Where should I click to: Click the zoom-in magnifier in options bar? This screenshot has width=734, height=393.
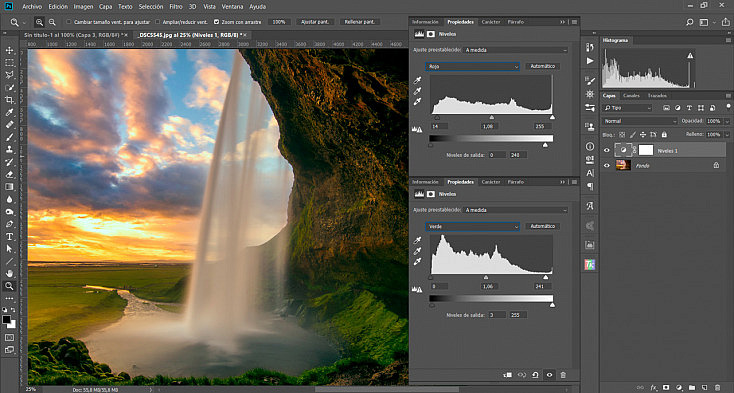[39, 22]
